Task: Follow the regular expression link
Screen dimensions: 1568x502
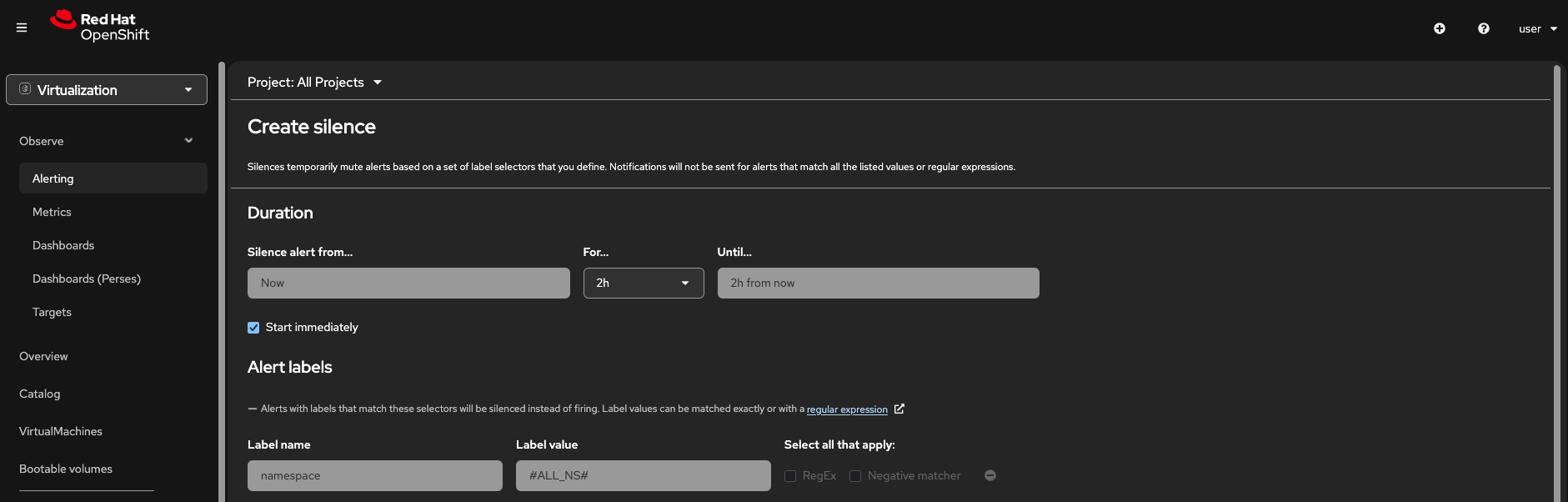Action: pos(847,409)
